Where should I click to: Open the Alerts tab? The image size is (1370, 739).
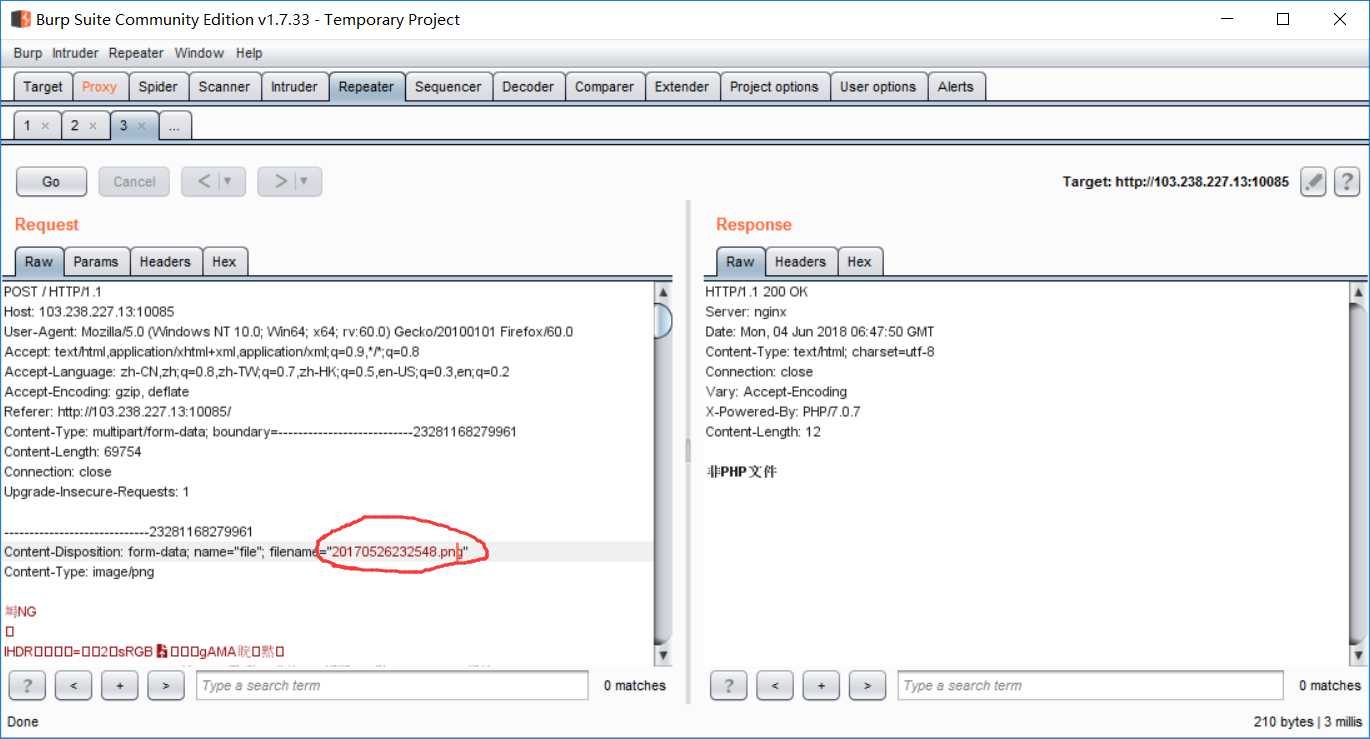click(955, 87)
